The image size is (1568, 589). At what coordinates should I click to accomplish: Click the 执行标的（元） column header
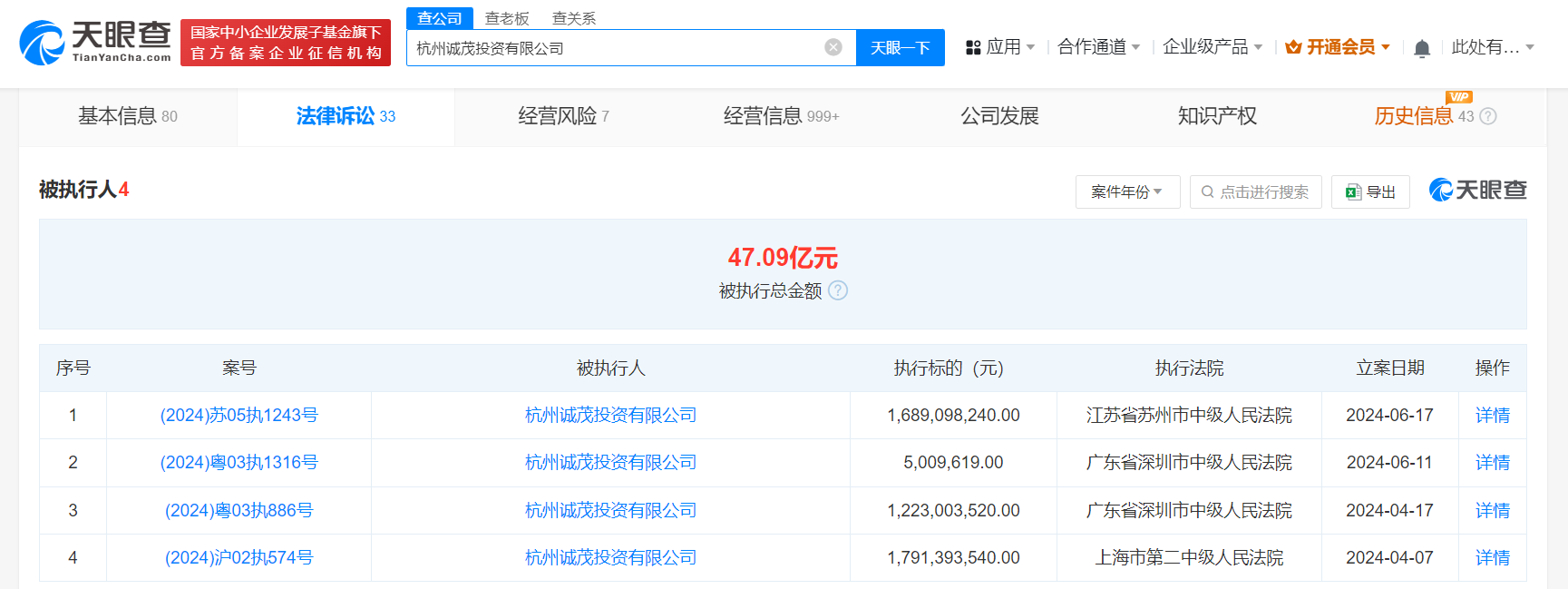[x=953, y=368]
